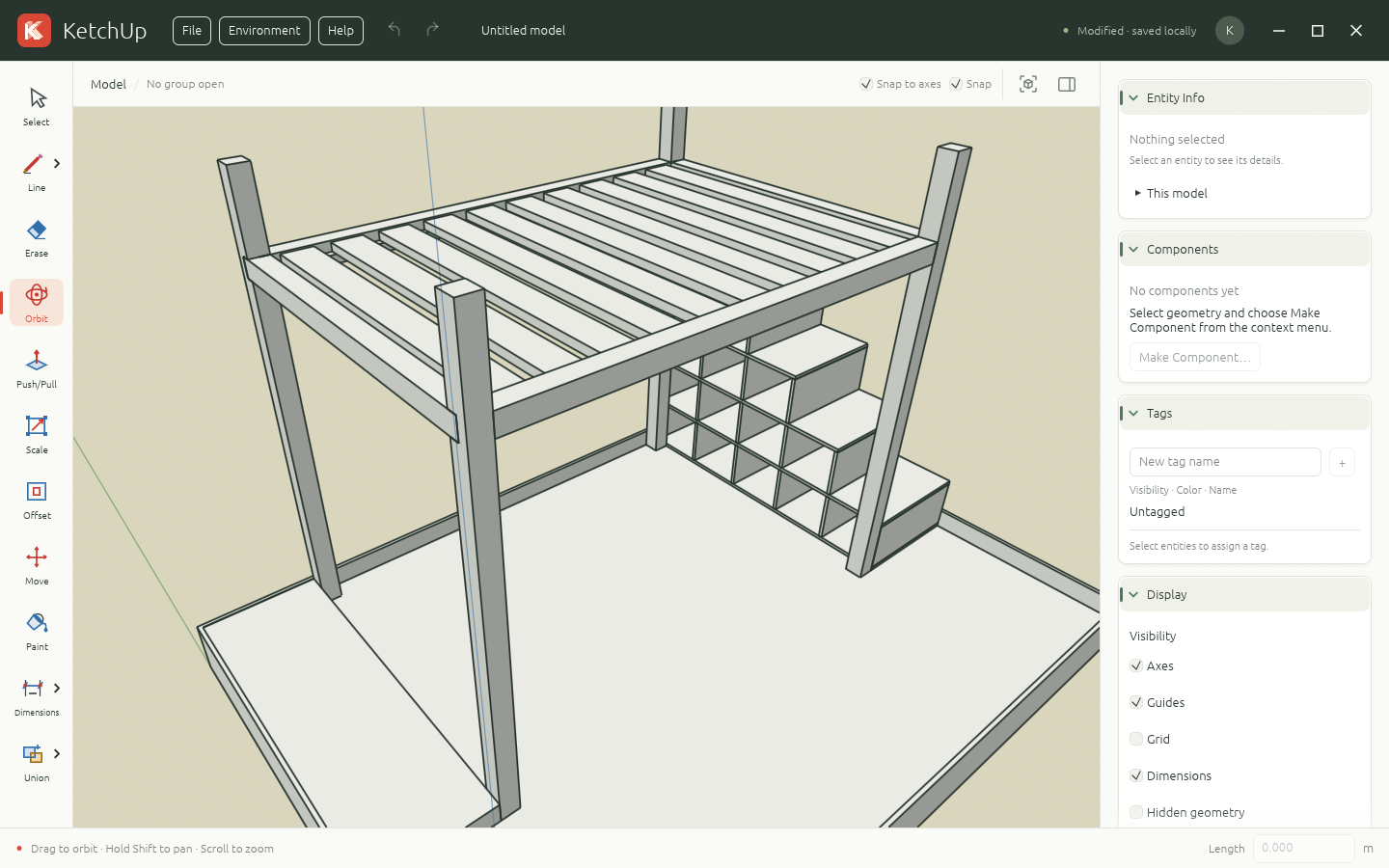Click the Length value field

click(1304, 848)
